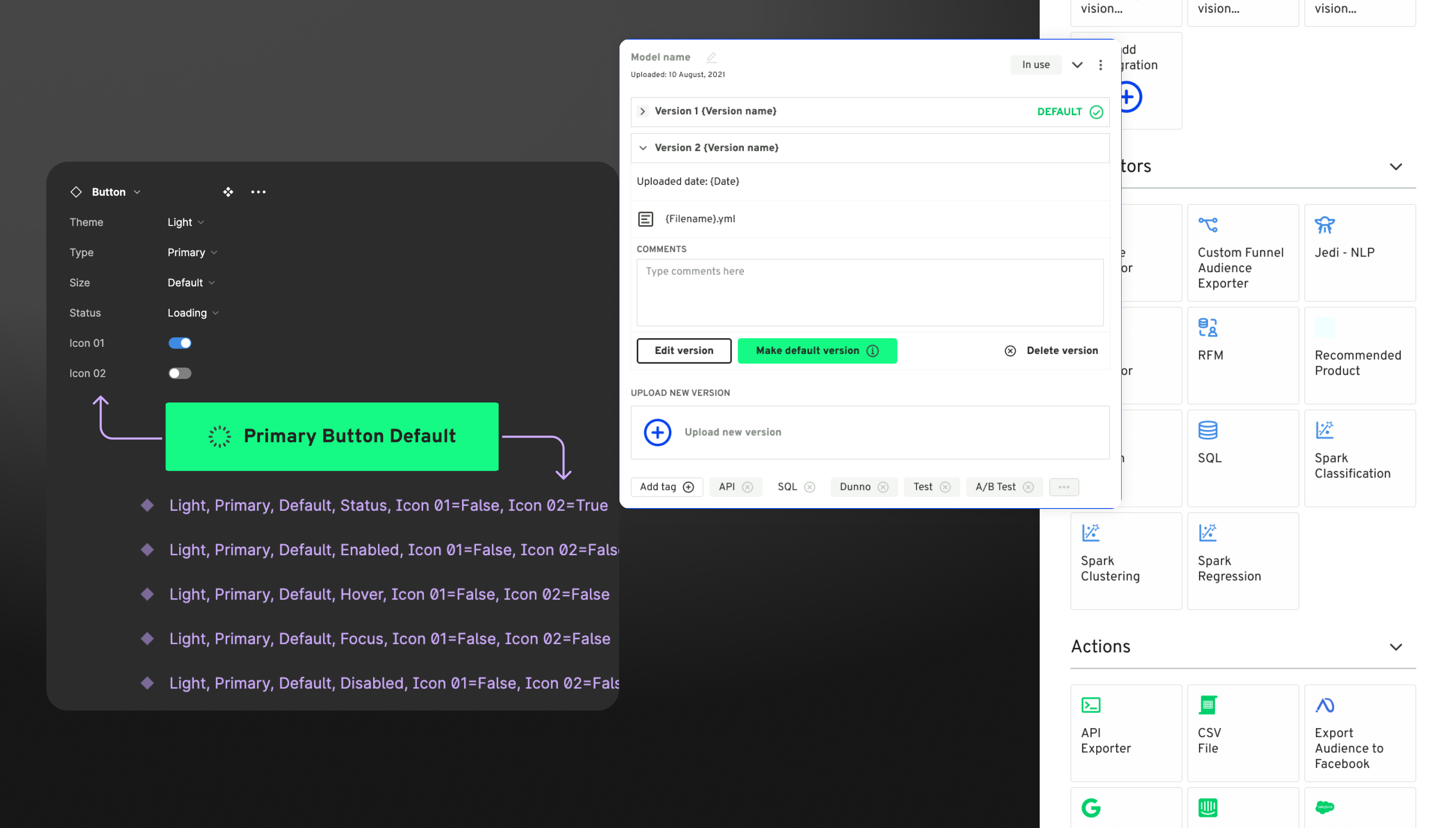Screen dimensions: 1456x828
Task: Open the Jedi - NLP card
Action: pos(1360,253)
